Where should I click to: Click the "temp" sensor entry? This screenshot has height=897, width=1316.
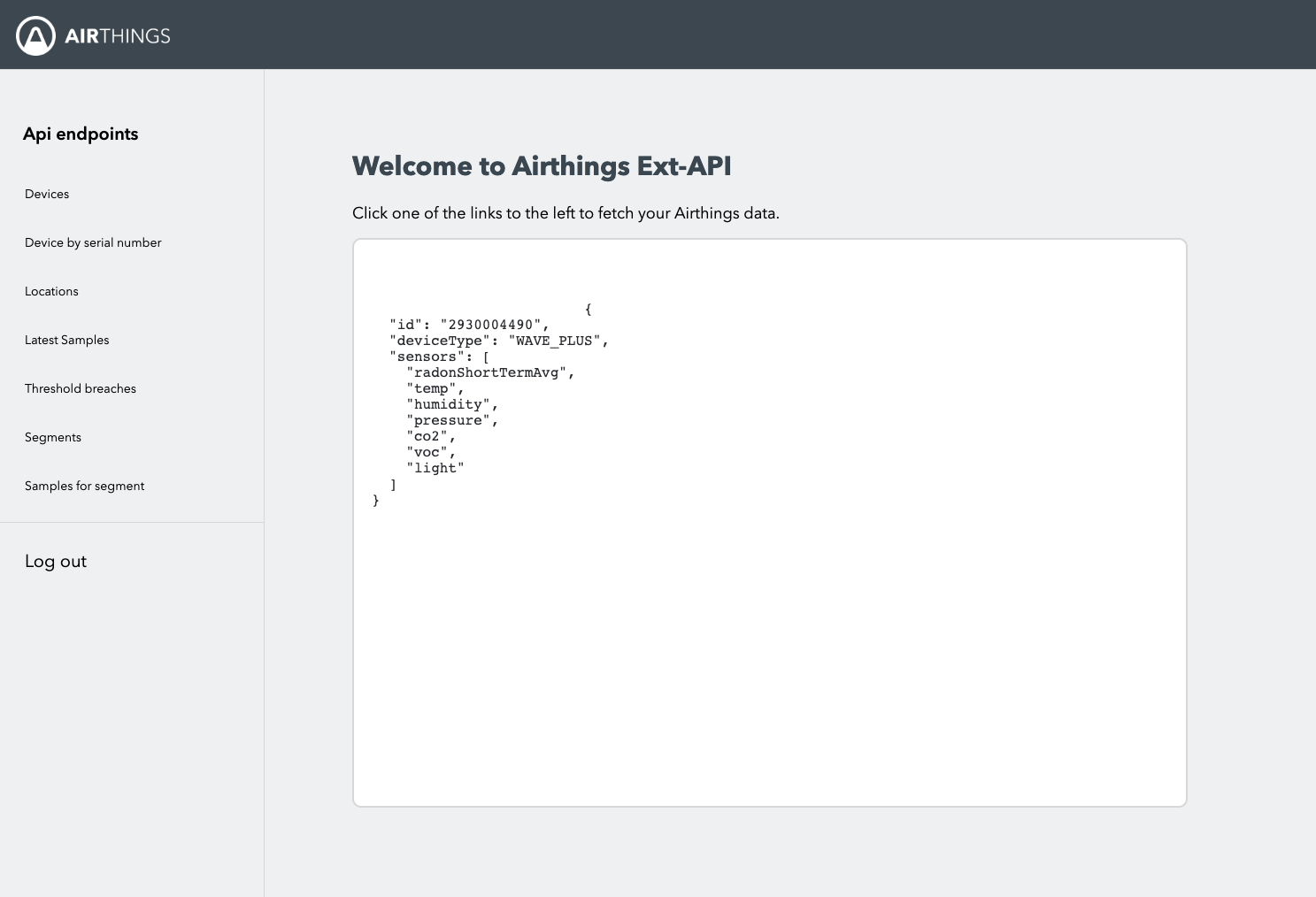435,388
